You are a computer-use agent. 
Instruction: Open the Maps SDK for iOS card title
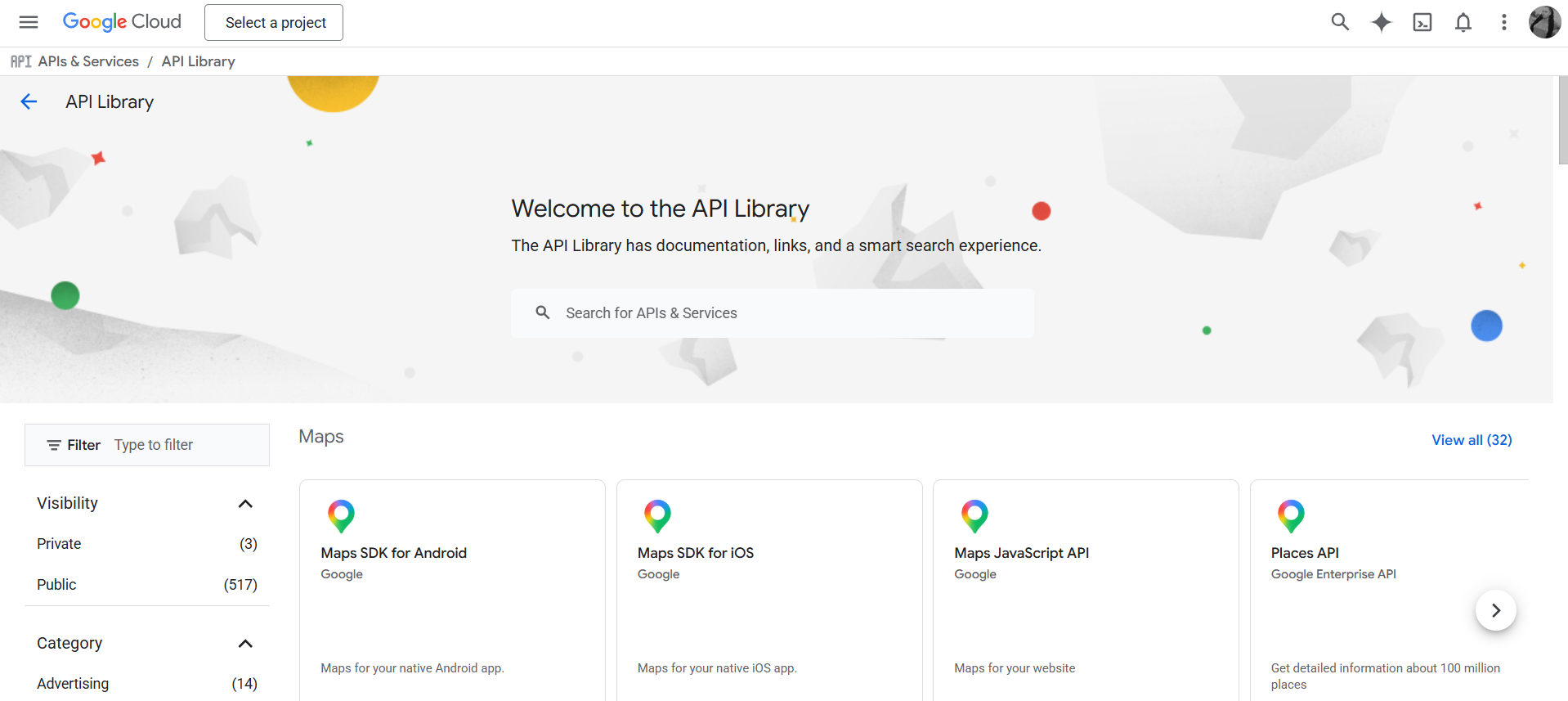coord(696,553)
